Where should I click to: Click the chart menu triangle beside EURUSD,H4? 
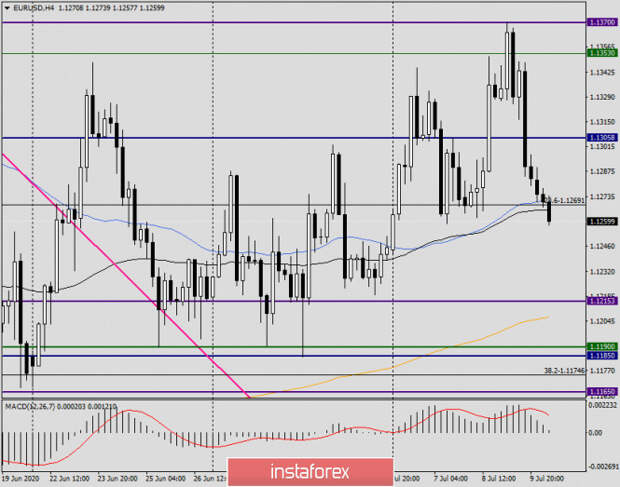7,8
